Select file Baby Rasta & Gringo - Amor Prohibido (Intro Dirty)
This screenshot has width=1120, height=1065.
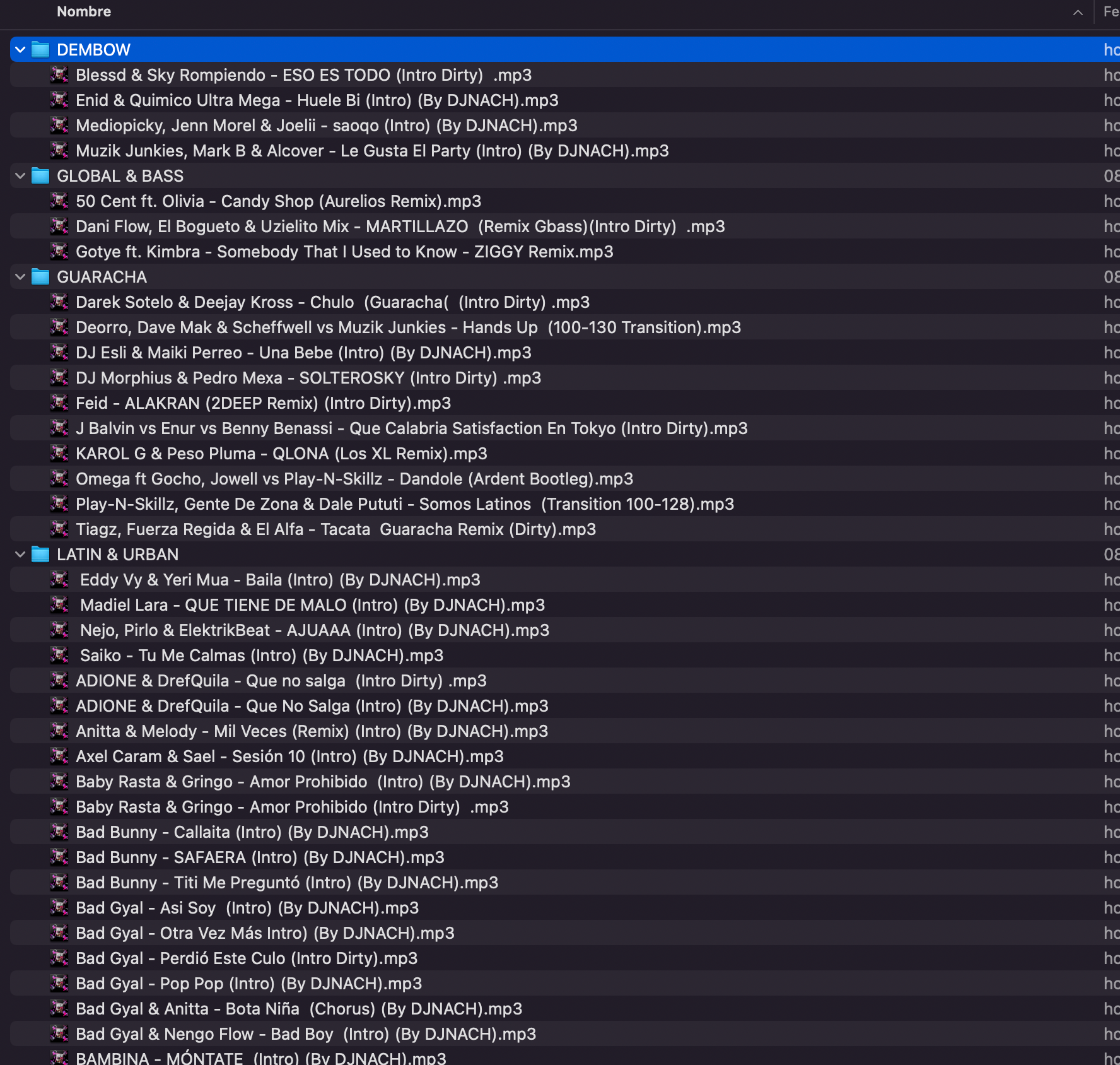coord(292,807)
